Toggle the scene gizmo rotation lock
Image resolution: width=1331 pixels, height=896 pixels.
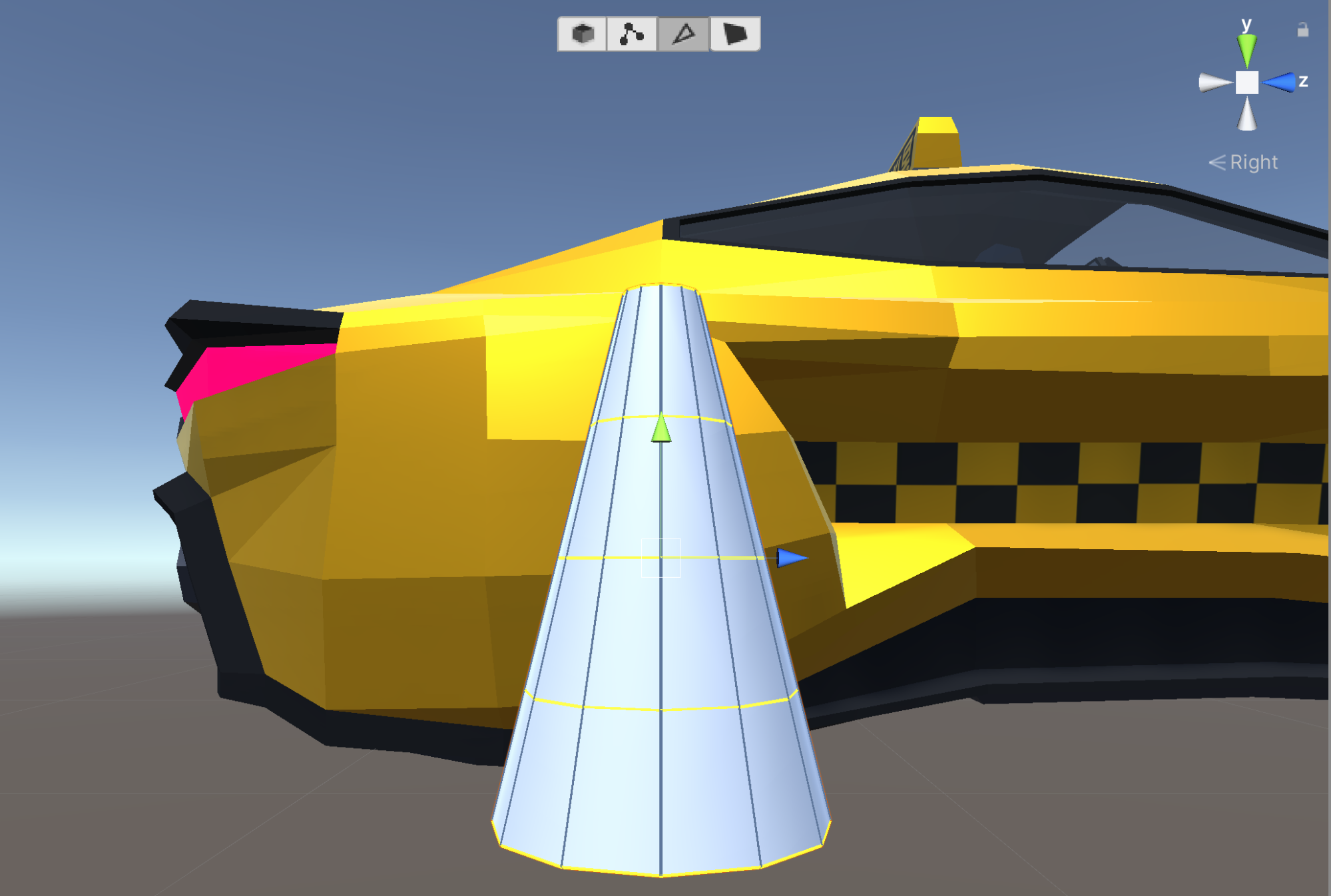coord(1302,30)
